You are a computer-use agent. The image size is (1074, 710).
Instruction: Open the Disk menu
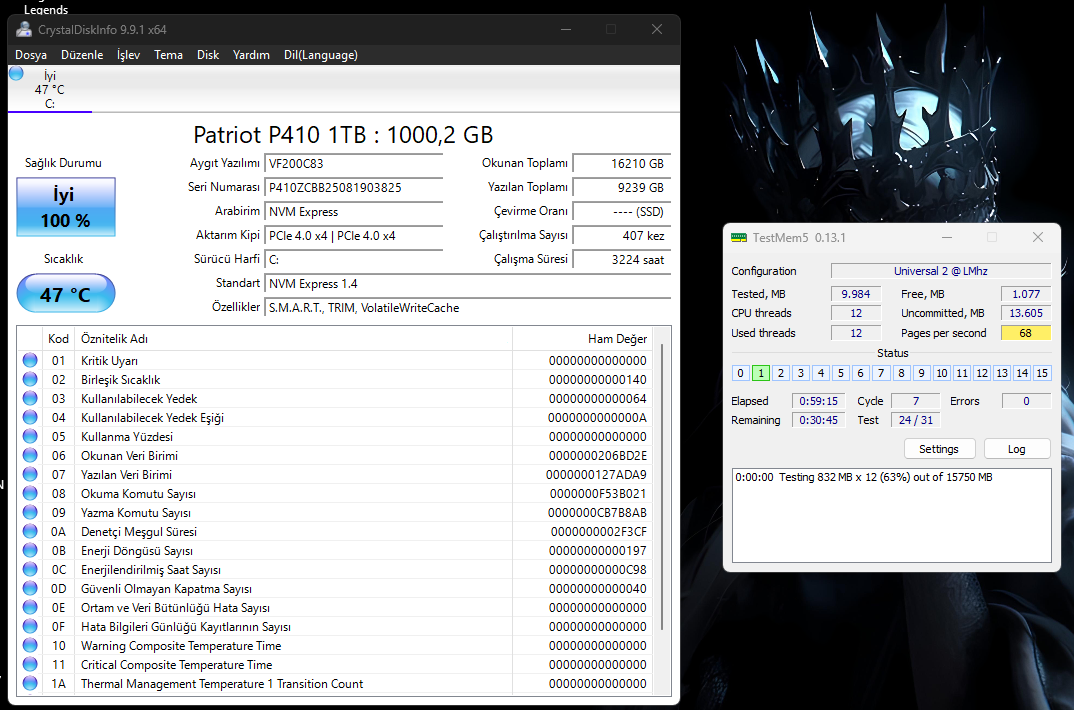pyautogui.click(x=208, y=55)
